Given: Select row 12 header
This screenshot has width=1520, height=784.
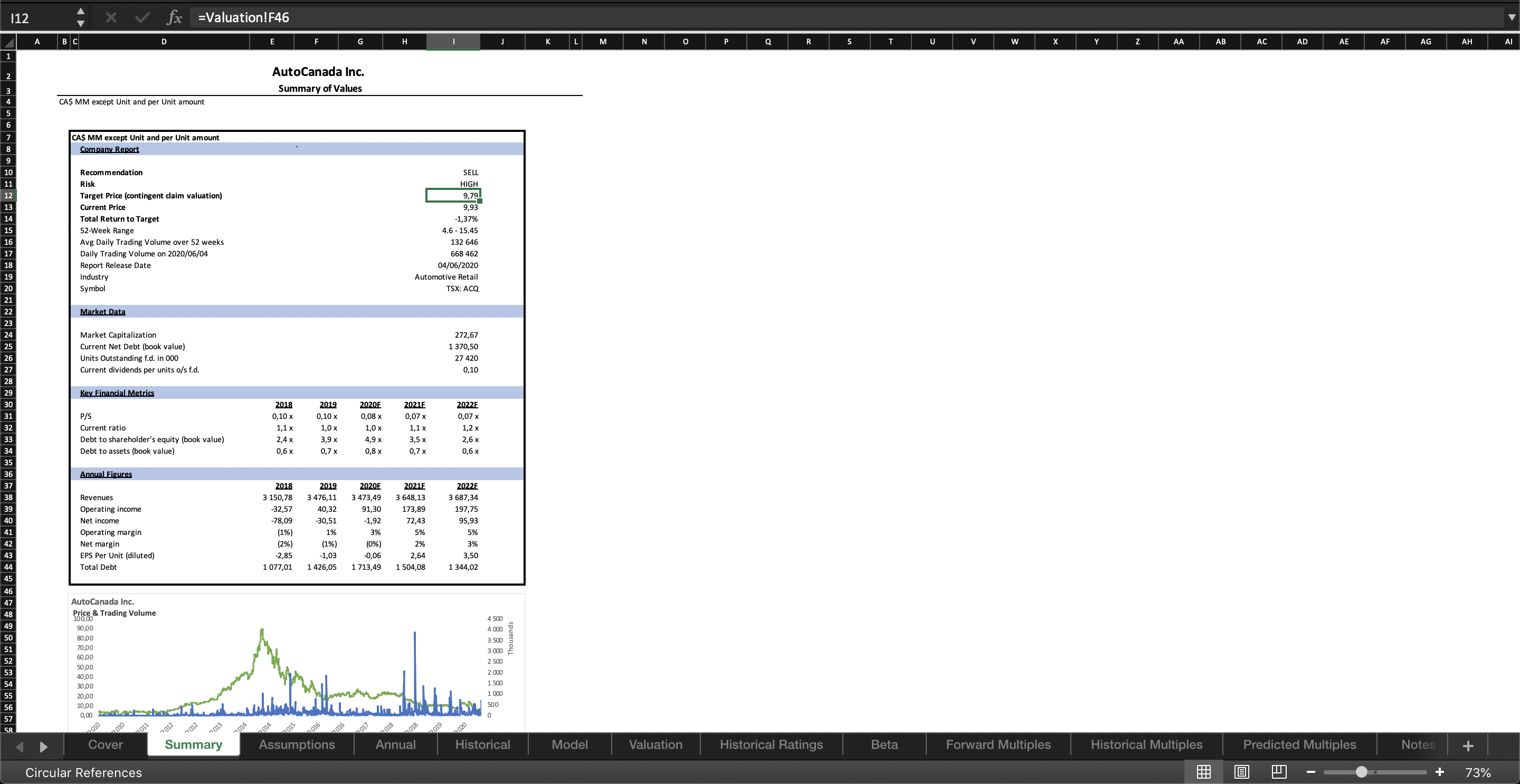Looking at the screenshot, I should click(x=8, y=195).
